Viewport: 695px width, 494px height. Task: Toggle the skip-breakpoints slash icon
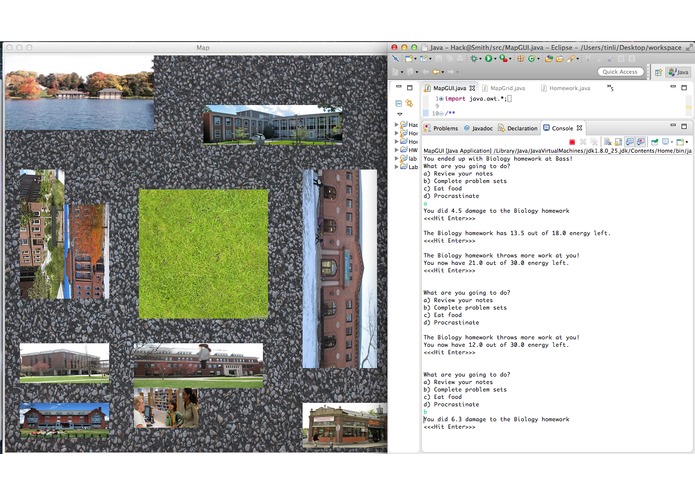(x=395, y=58)
